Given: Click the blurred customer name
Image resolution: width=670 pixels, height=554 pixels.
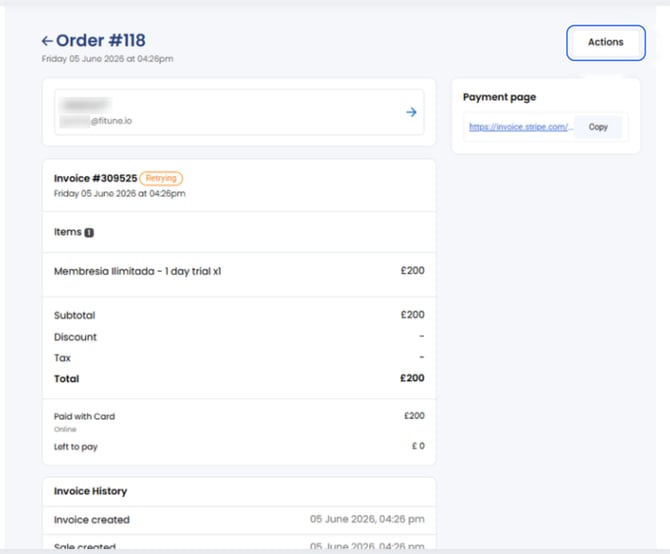Looking at the screenshot, I should pos(85,104).
